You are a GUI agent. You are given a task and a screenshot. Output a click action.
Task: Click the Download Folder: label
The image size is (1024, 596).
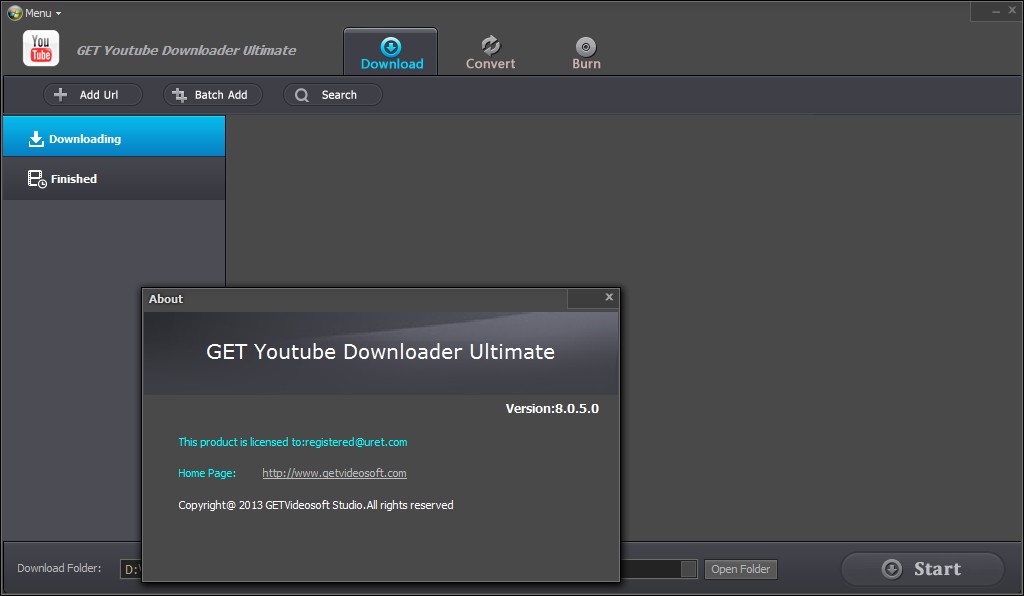coord(59,568)
